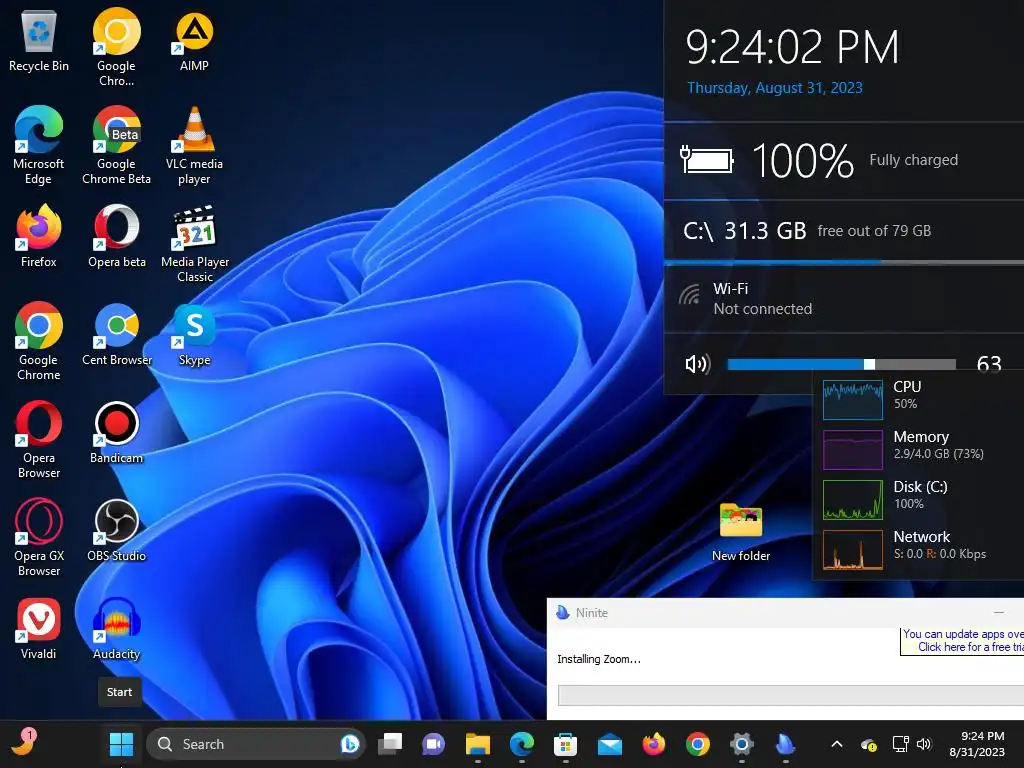Open the AIMP music player shortcut
The image size is (1024, 768).
point(194,42)
